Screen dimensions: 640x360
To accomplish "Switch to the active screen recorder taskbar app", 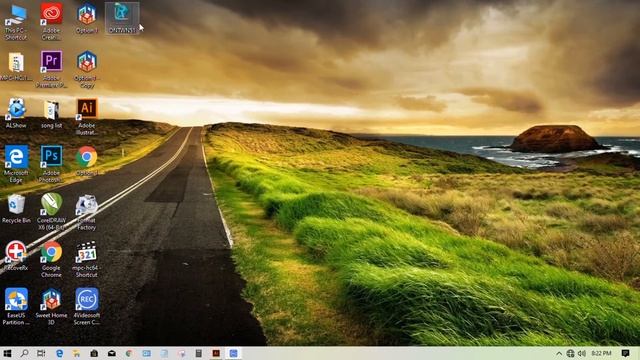I will [x=233, y=353].
